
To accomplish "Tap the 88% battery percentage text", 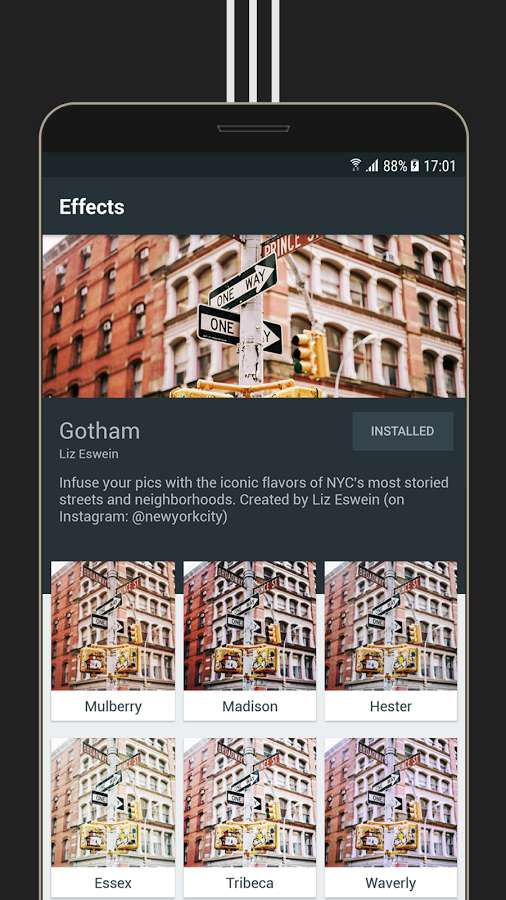I will 395,166.
